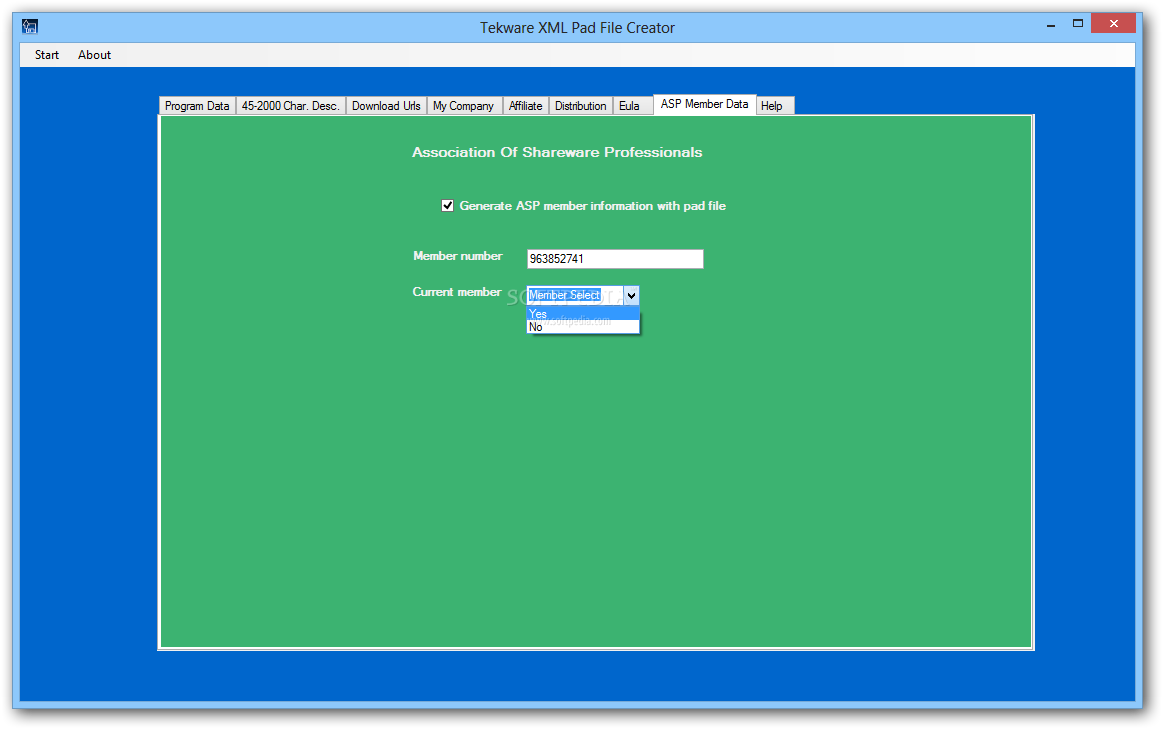Open the Distribution tab

coord(581,106)
